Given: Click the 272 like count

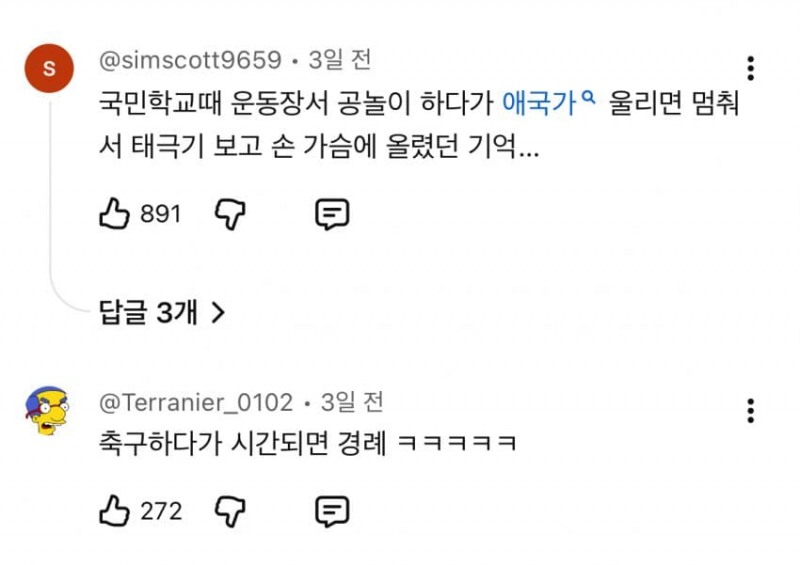Looking at the screenshot, I should click(x=160, y=511).
